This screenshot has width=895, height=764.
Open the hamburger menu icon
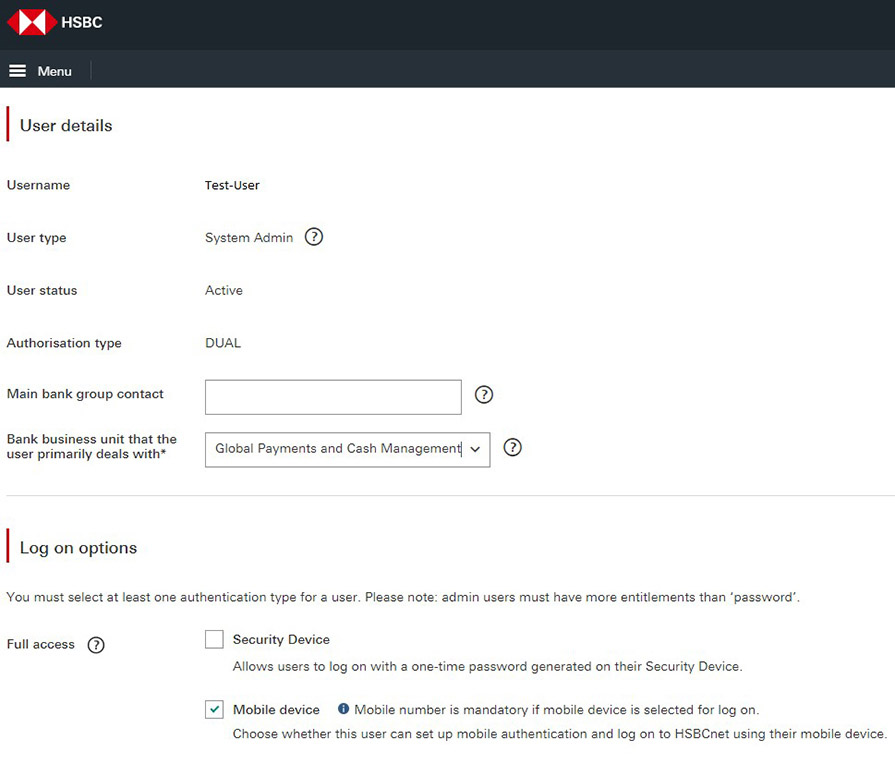[17, 71]
